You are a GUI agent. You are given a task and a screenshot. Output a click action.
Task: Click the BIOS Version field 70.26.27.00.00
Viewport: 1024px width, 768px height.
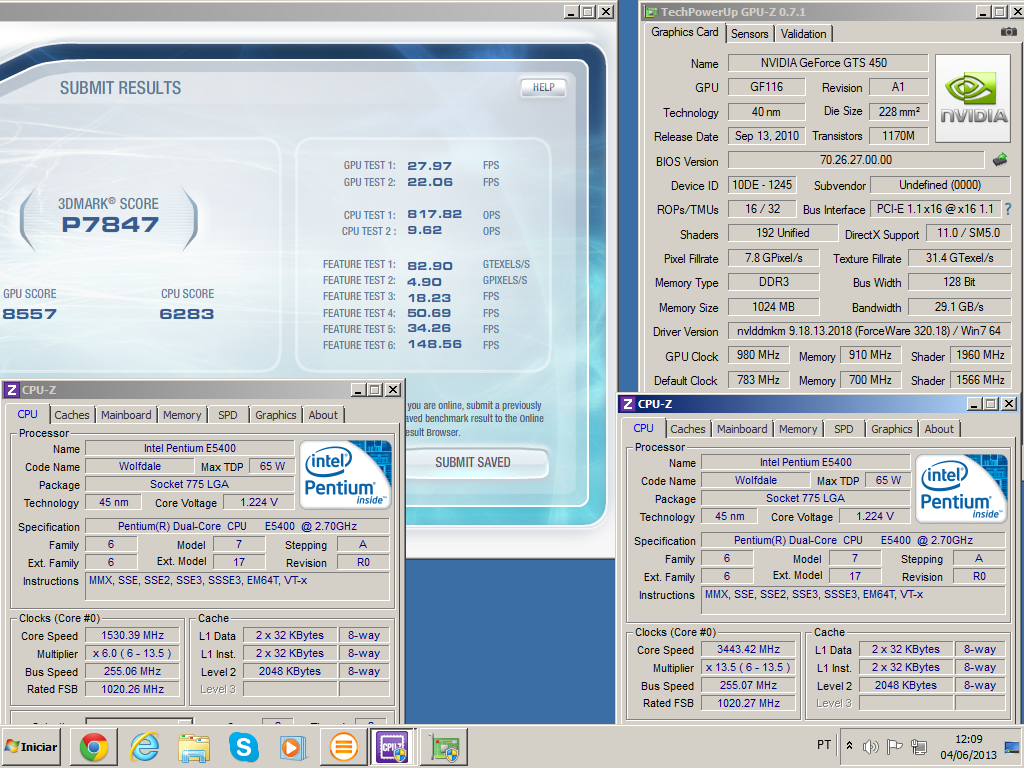pos(856,160)
